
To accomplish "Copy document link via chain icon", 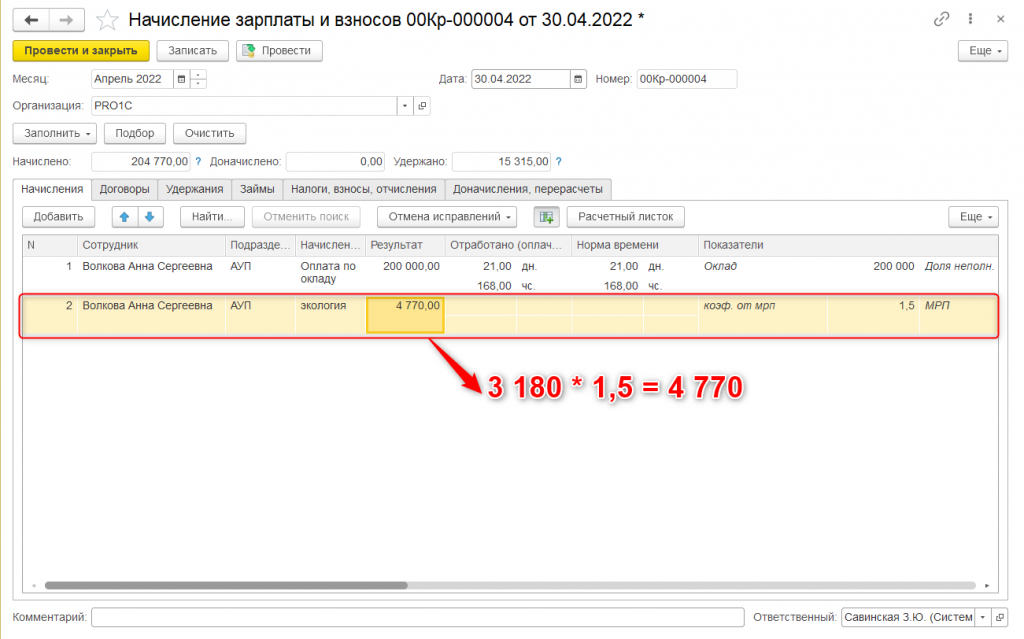I will point(941,19).
